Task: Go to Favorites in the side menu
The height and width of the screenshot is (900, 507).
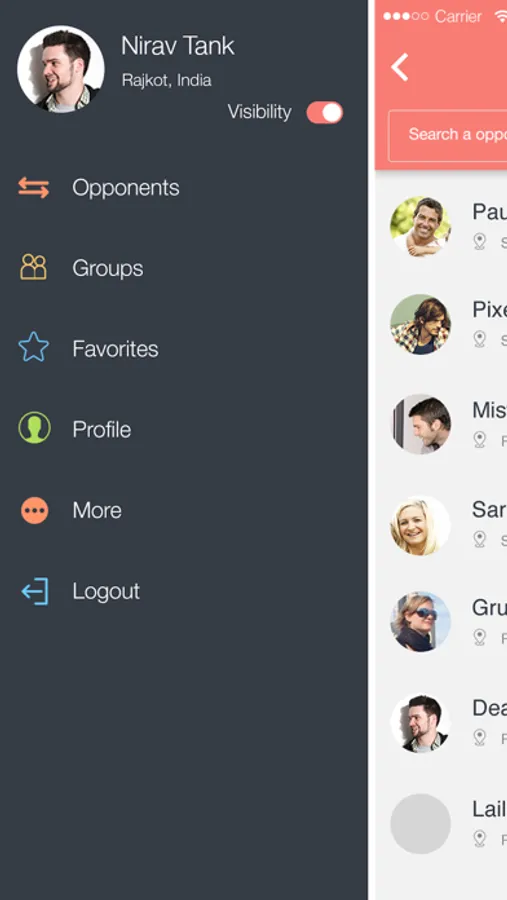Action: [115, 348]
